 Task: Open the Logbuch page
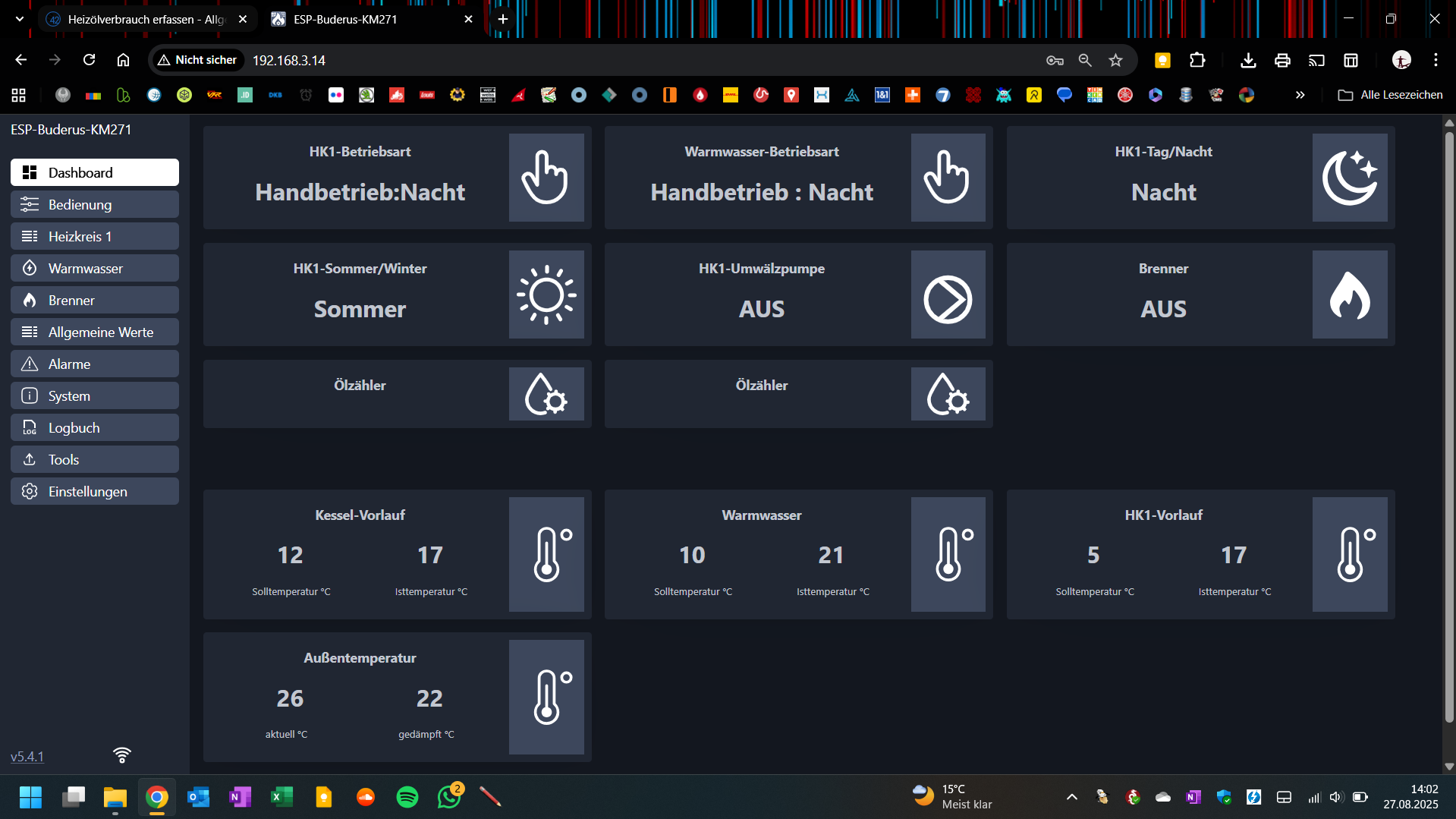[x=95, y=428]
